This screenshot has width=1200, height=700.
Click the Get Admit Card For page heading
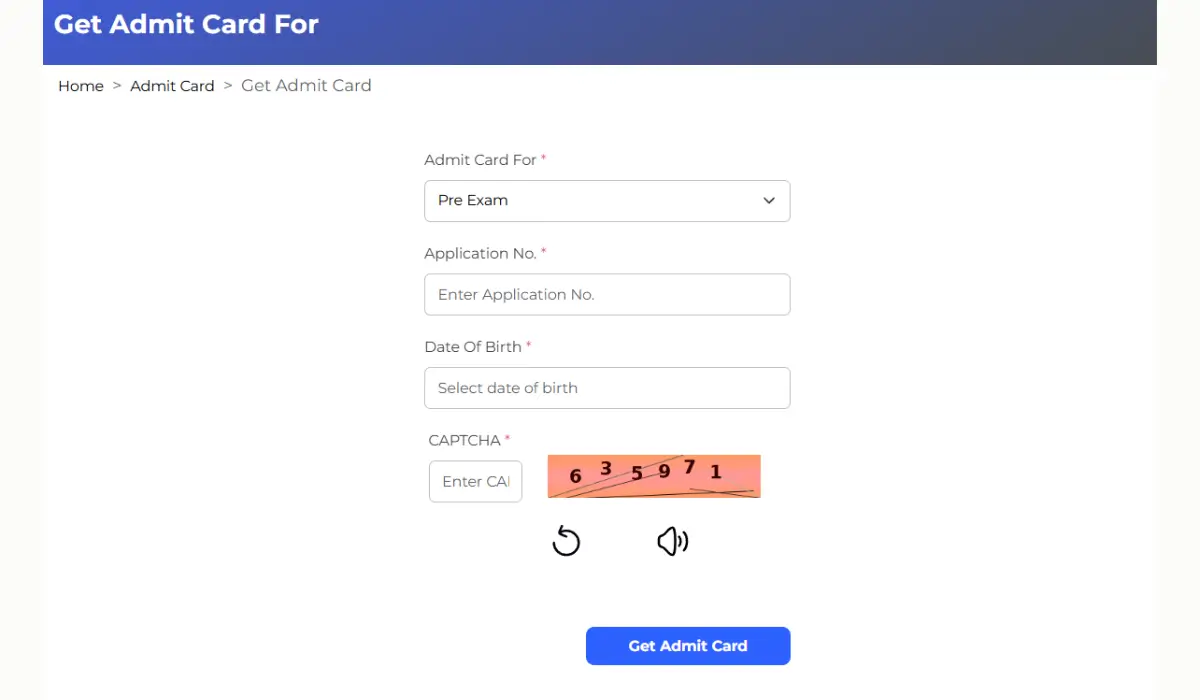tap(186, 24)
